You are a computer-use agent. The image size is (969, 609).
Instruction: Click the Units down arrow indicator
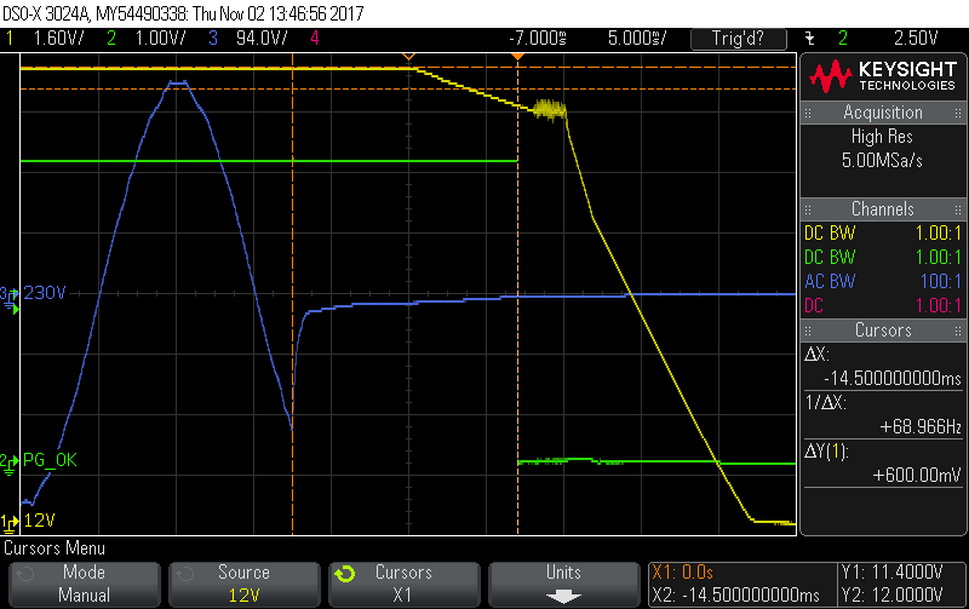pyautogui.click(x=563, y=596)
